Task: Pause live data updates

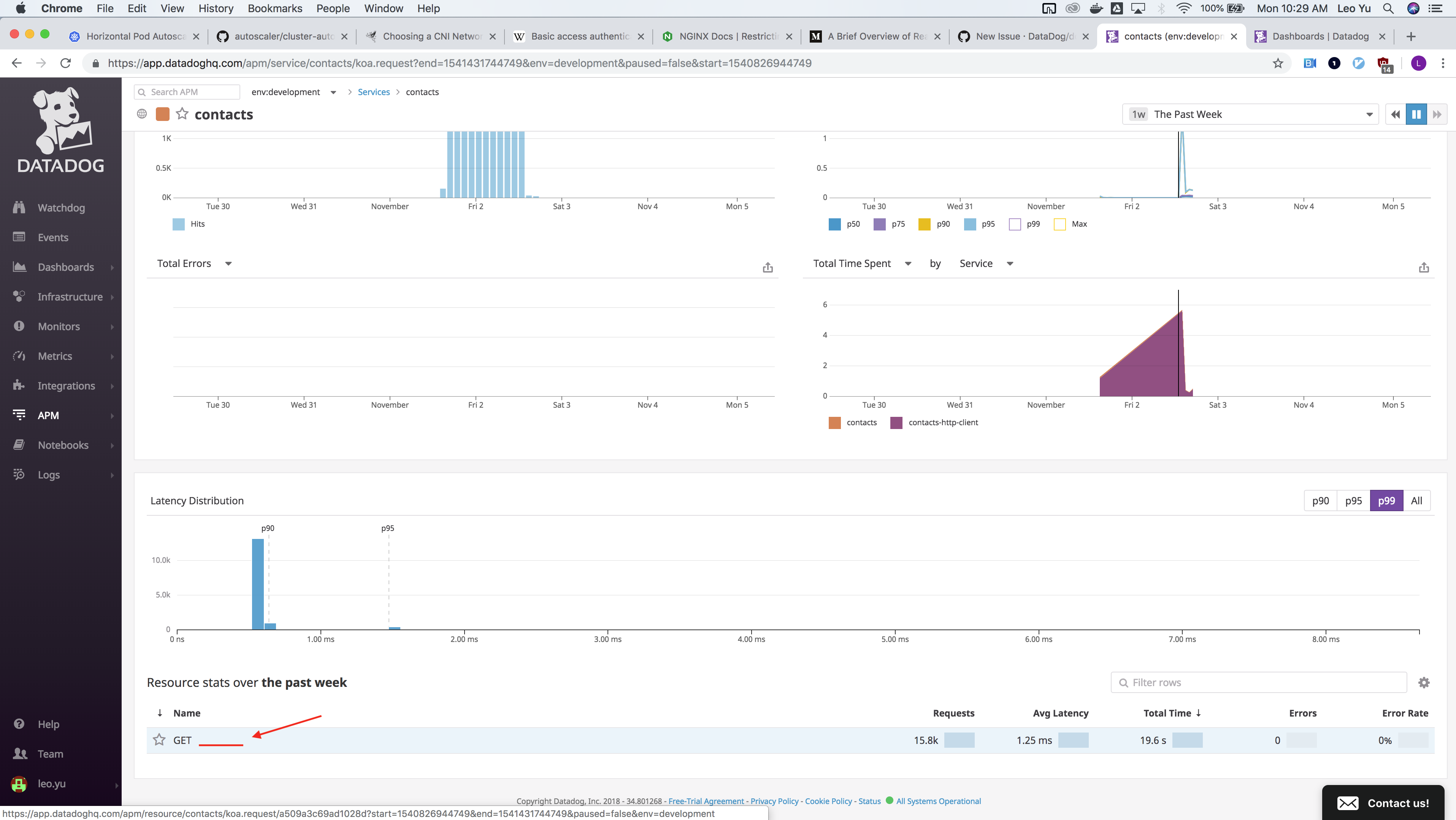Action: point(1416,114)
